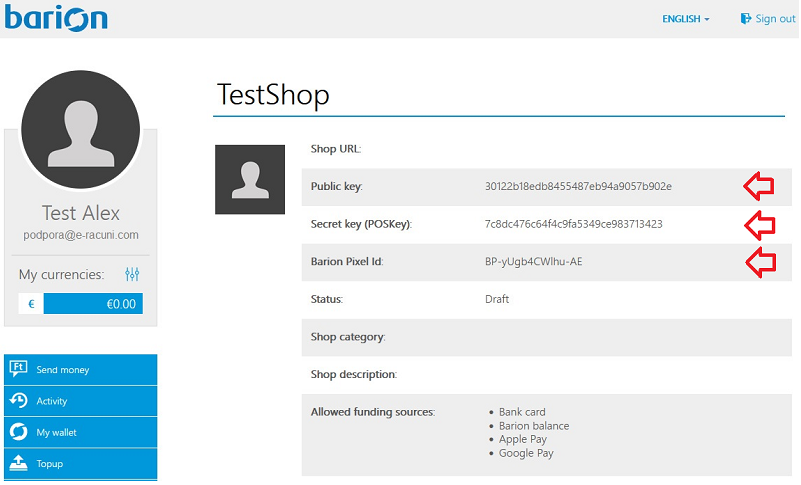Select the Barion Pixel Id BP-yUgb4CWlhu-AE
Screen dimensions: 801x485
click(533, 262)
